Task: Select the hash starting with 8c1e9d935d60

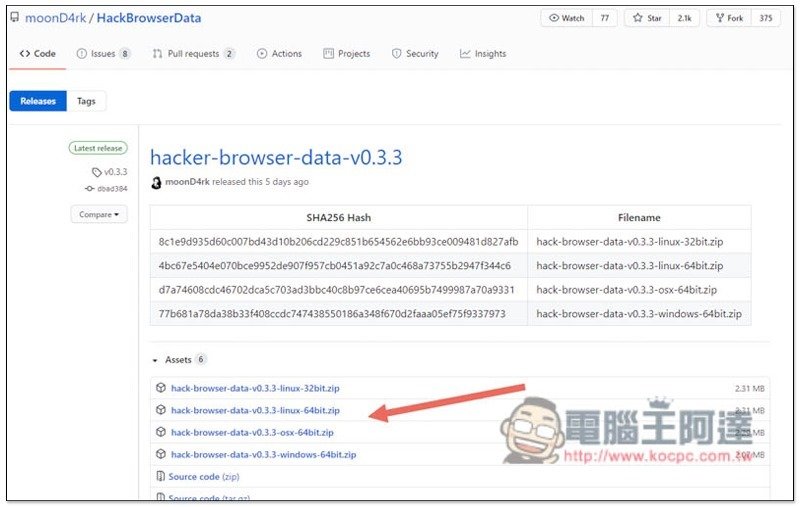Action: coord(338,242)
